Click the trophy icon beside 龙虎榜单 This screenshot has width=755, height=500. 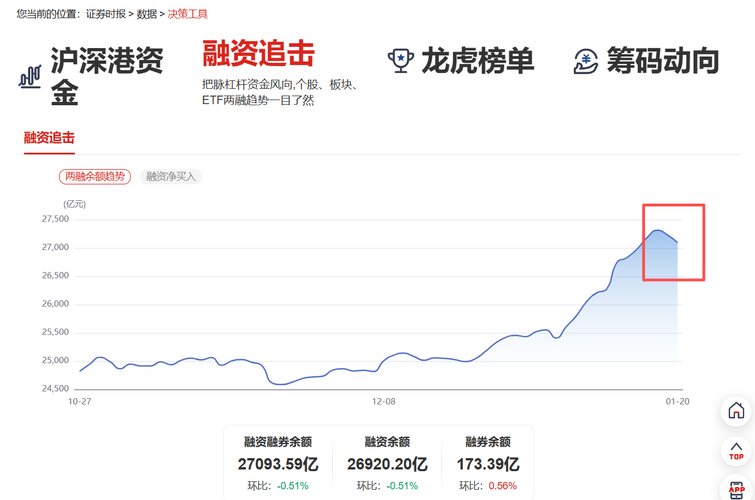pos(401,61)
